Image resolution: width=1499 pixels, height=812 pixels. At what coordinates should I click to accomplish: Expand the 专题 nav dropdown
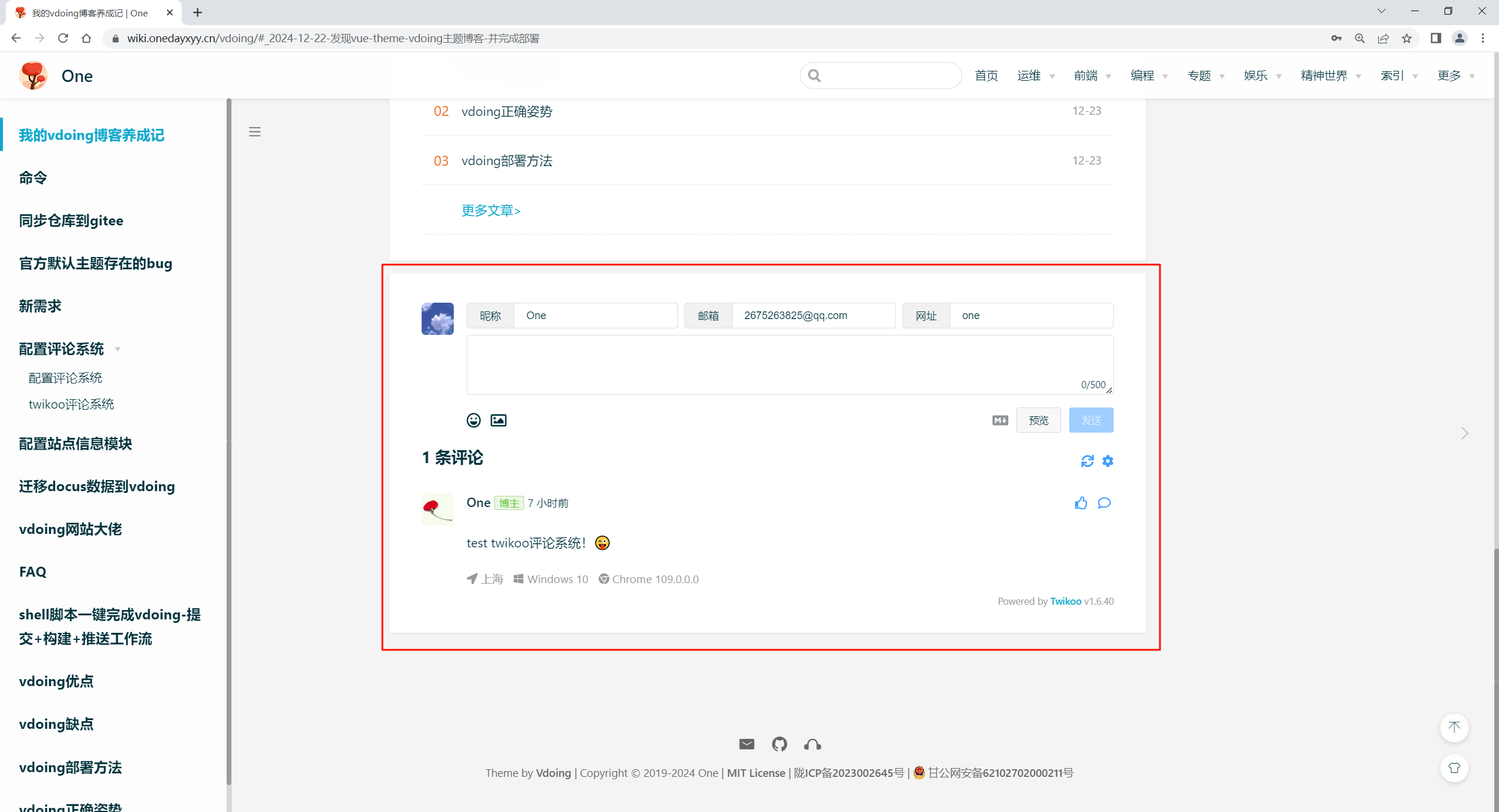pos(1206,76)
